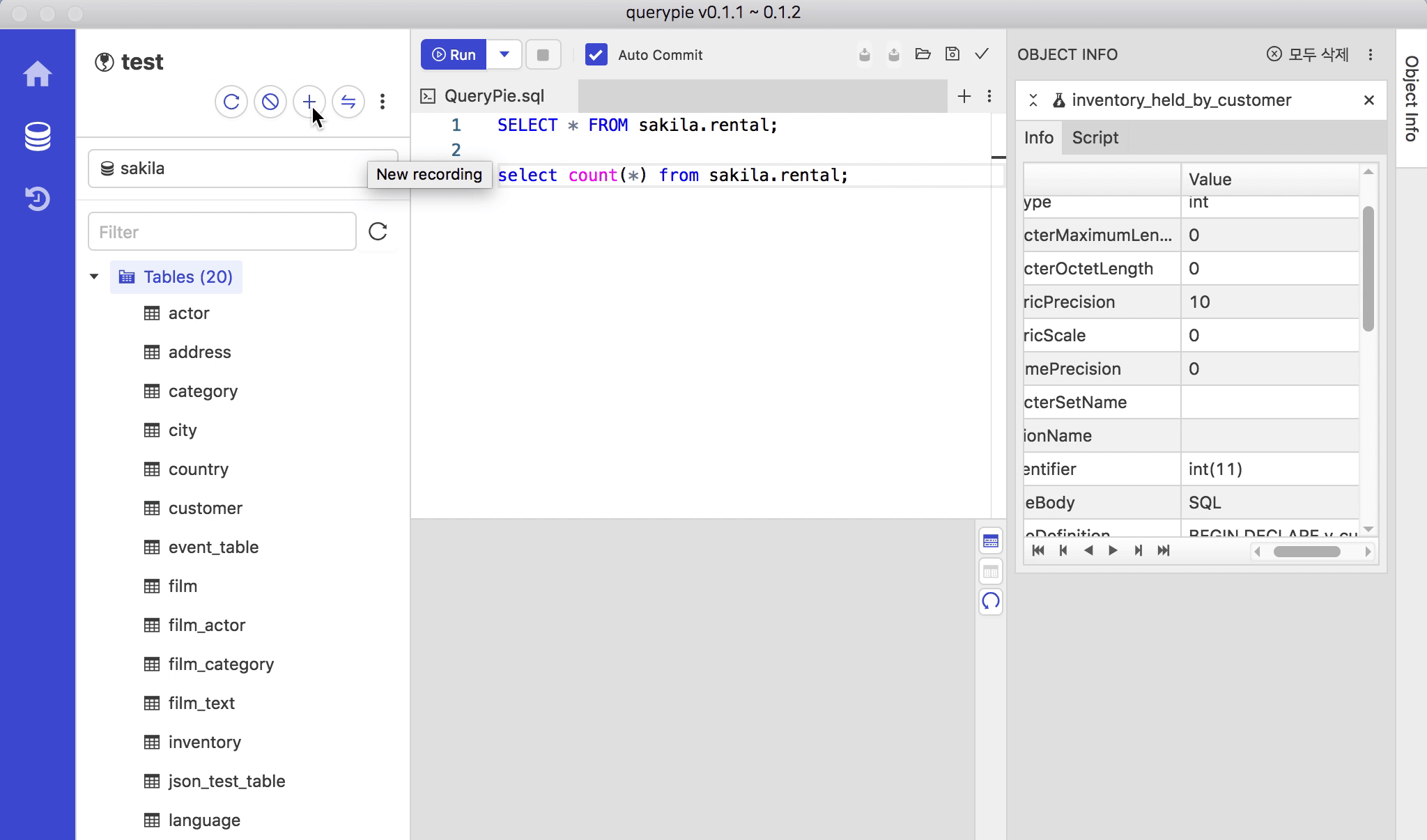
Task: Open query history sidebar icon
Action: [x=38, y=199]
